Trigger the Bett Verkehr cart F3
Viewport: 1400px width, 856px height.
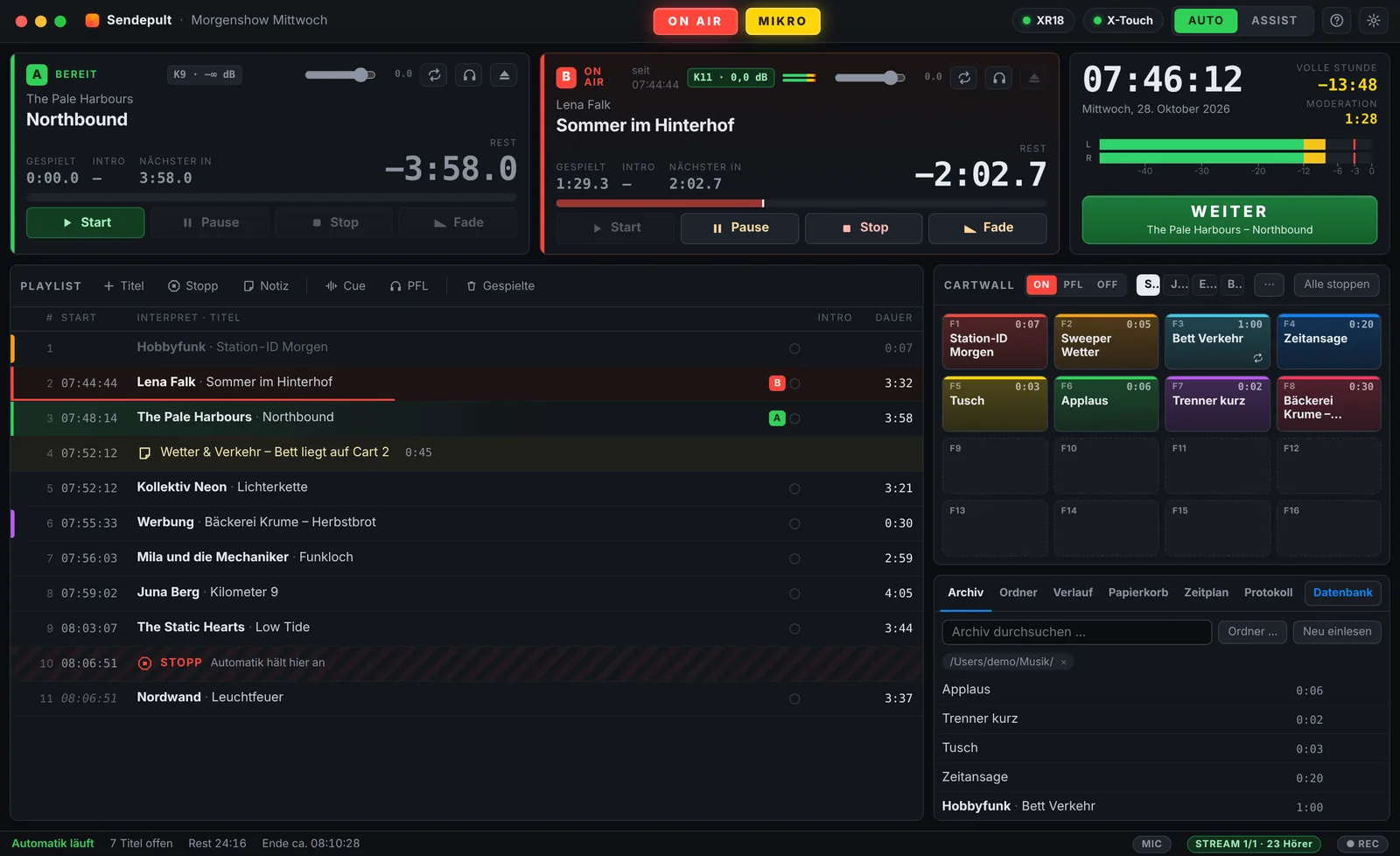1217,341
